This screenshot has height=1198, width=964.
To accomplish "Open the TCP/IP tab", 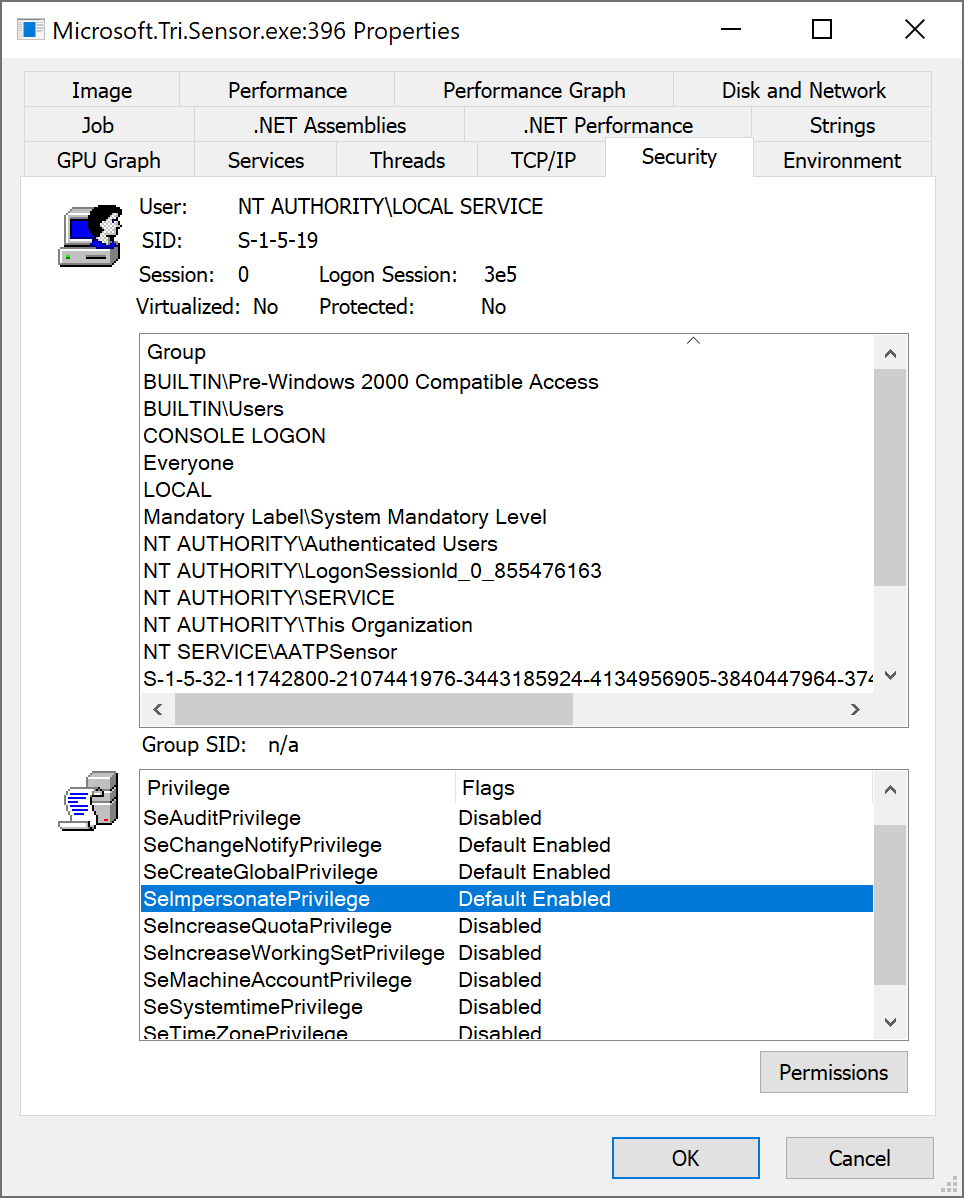I will (x=543, y=160).
